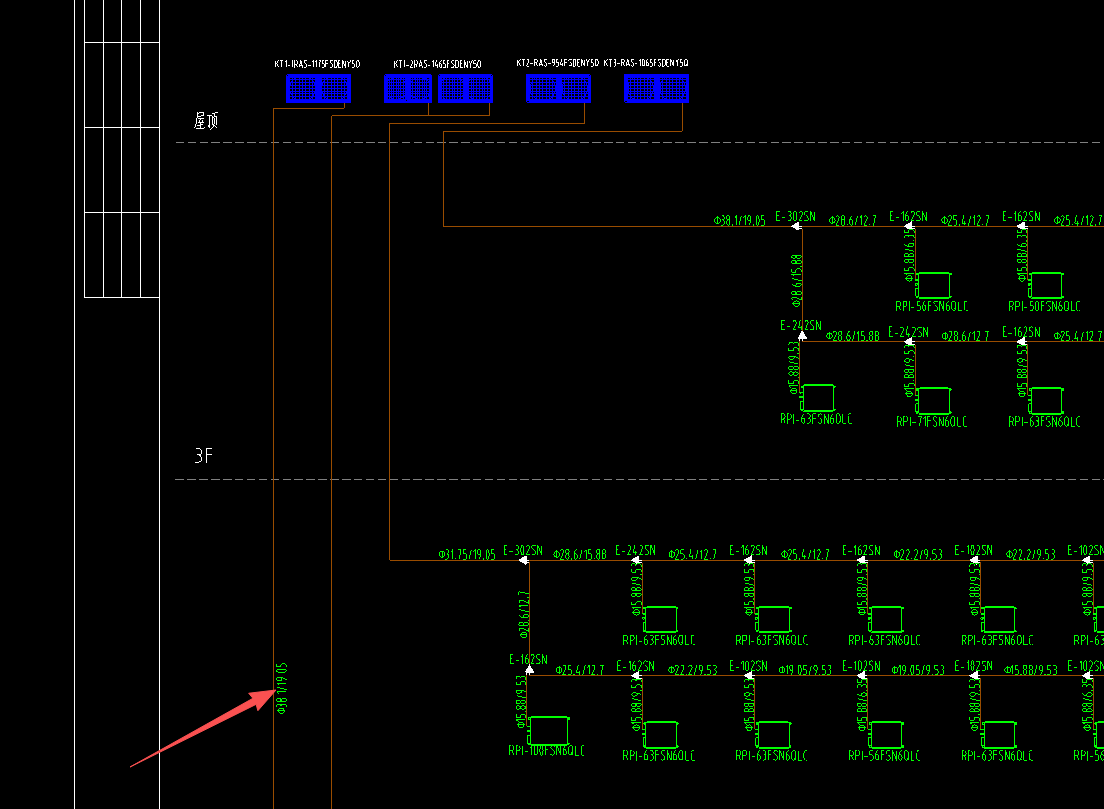Click RPI-56FSN6QLC label beside RPI-50FSN6QLC
1104x809 pixels.
pyautogui.click(x=932, y=306)
